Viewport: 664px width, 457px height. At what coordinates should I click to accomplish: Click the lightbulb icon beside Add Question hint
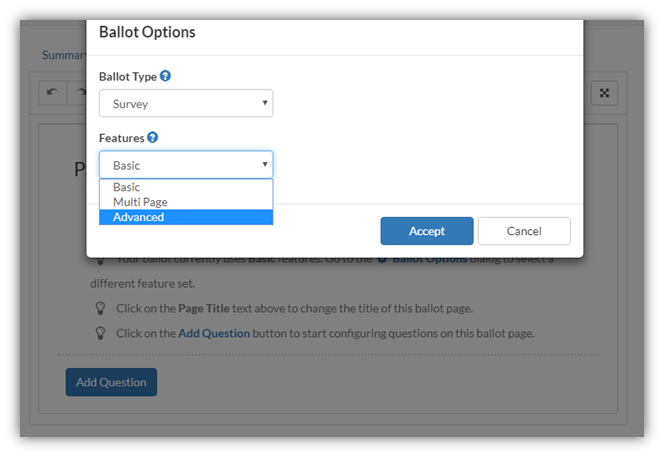click(x=100, y=333)
